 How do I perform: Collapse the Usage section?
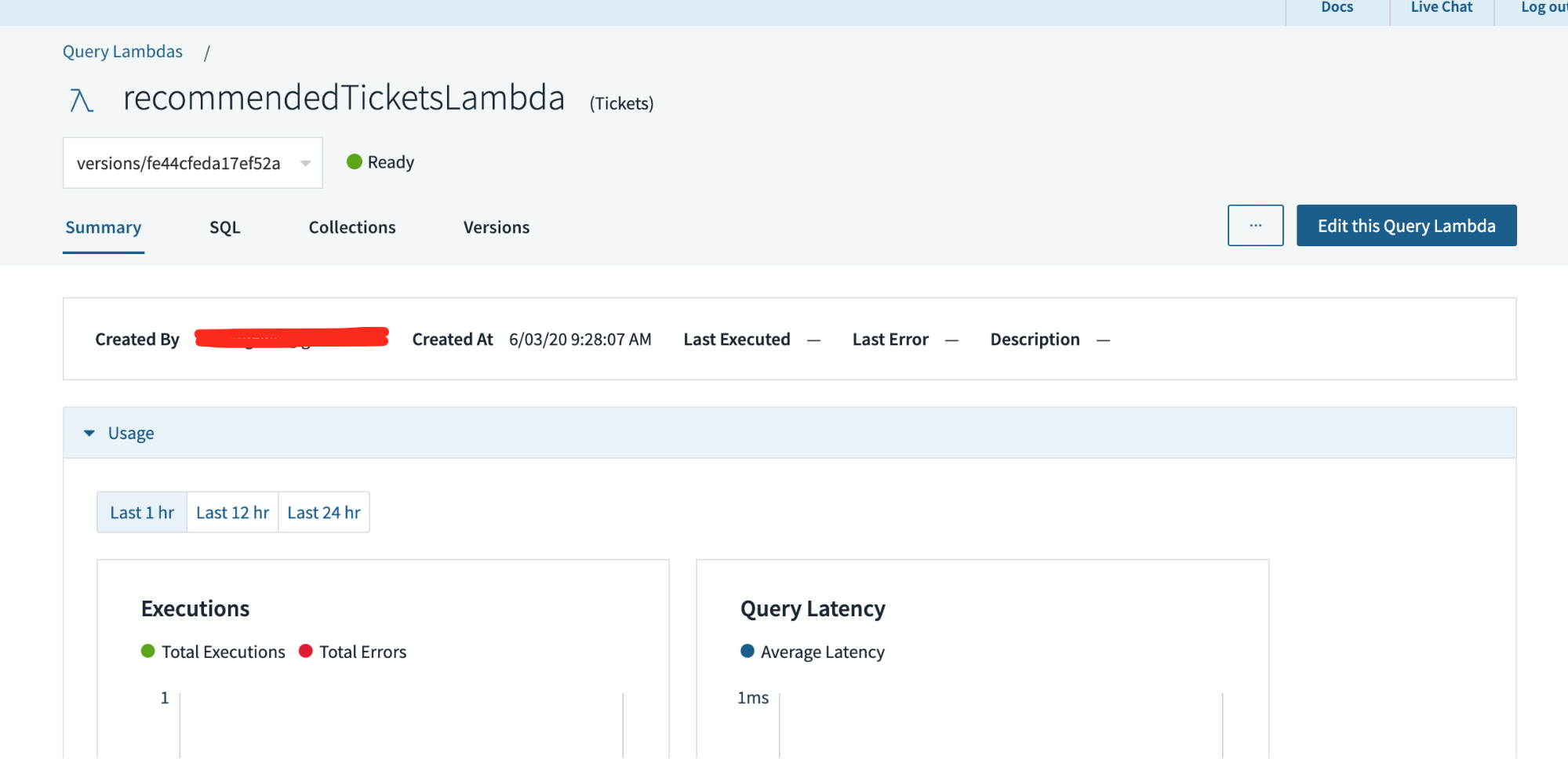point(89,433)
